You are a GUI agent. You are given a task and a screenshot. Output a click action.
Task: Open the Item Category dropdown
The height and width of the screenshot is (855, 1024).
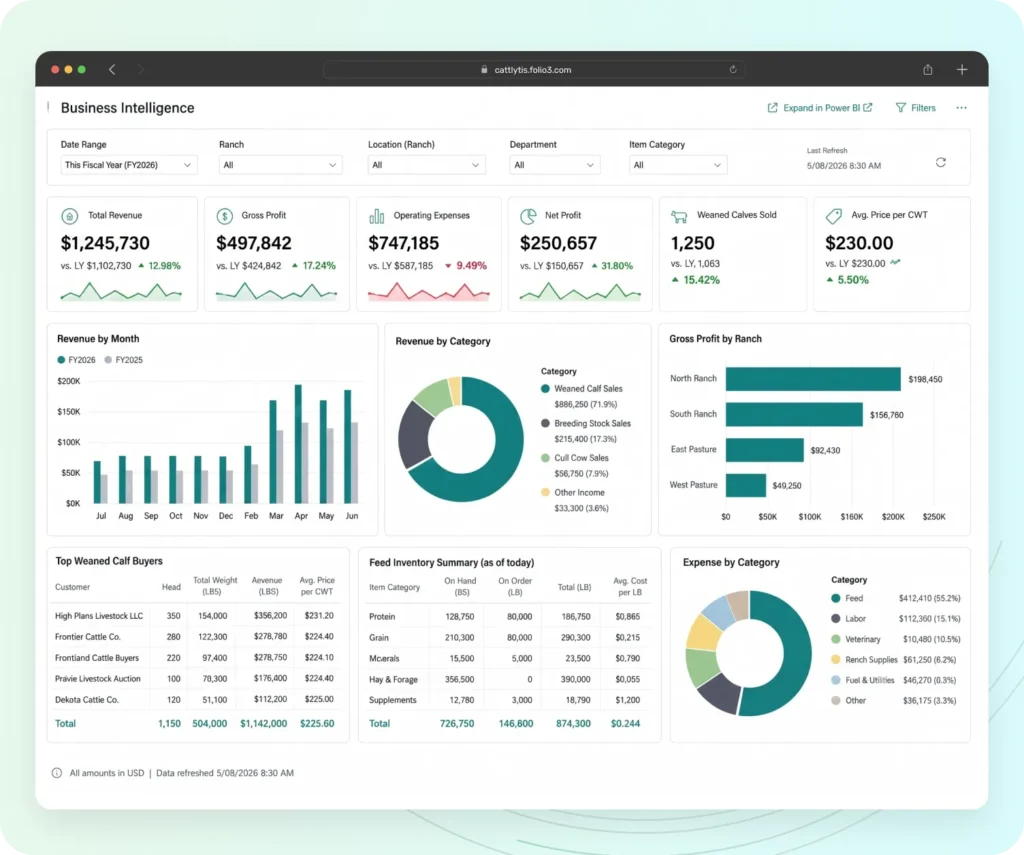click(677, 165)
